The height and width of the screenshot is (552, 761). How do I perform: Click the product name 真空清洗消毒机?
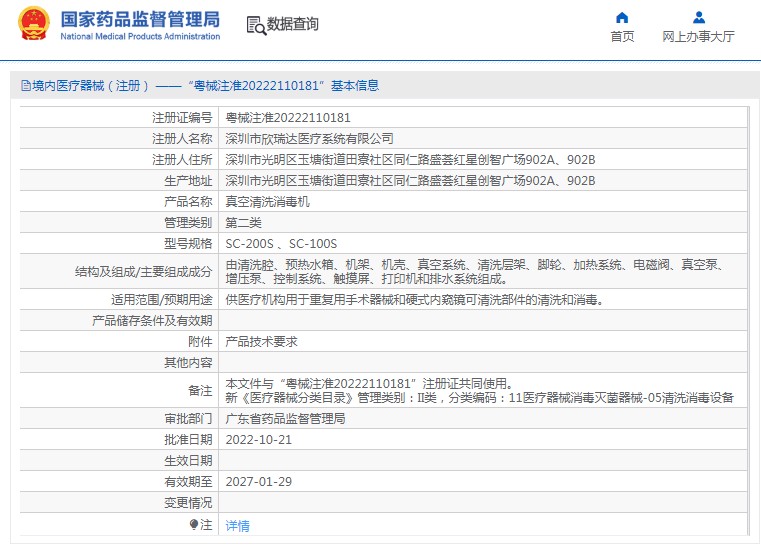click(x=267, y=201)
